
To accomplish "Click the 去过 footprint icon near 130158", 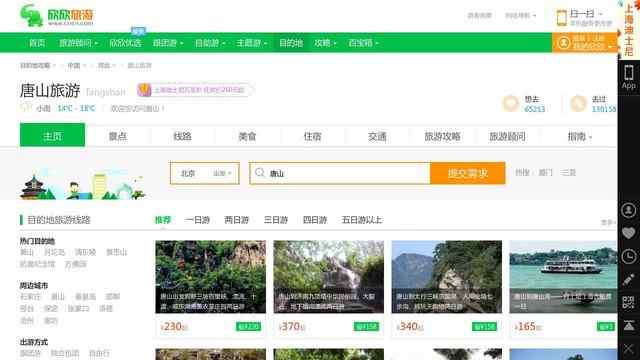I will 578,104.
